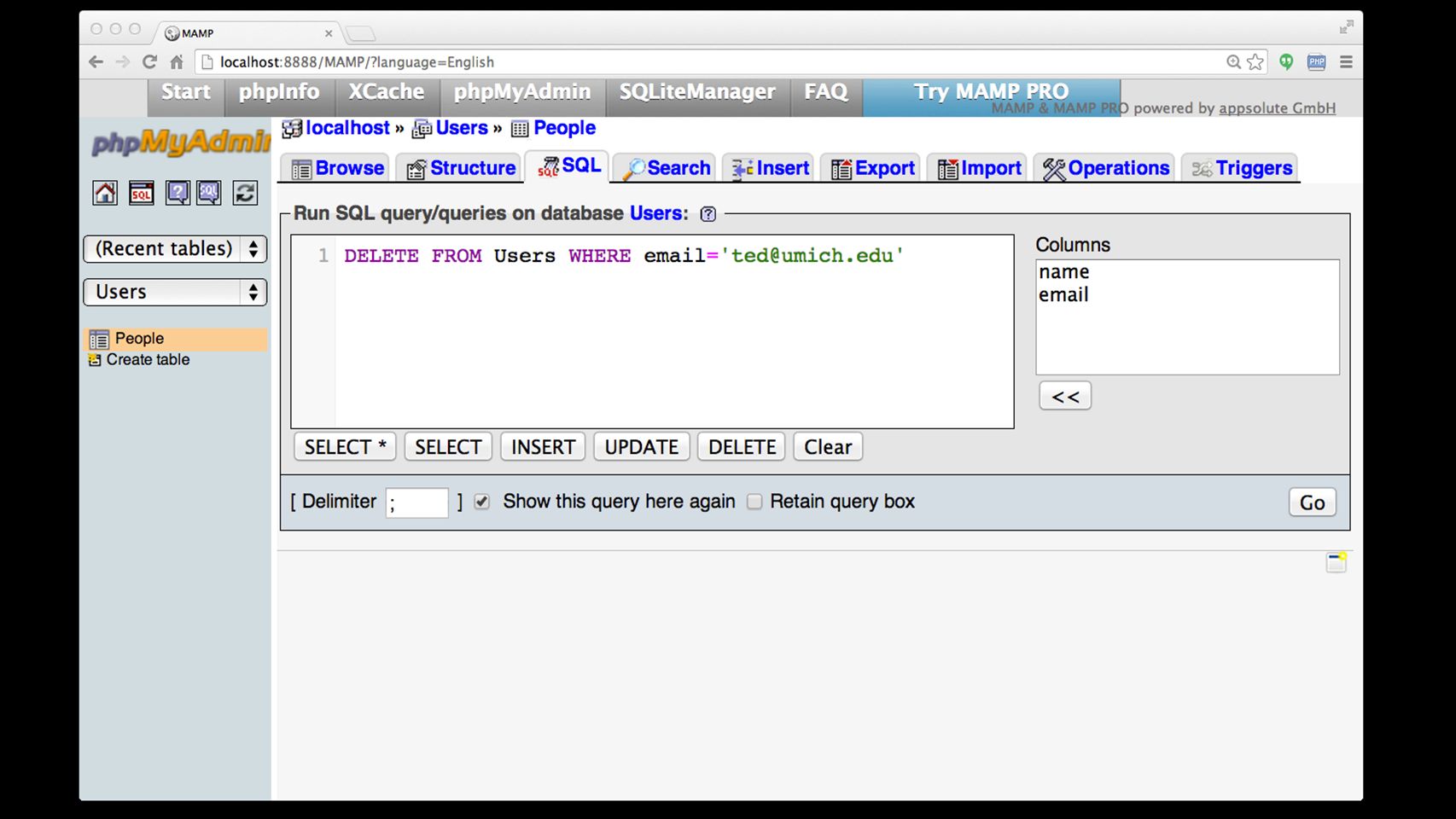Go forward in browser history
The width and height of the screenshot is (1456, 819).
123,61
